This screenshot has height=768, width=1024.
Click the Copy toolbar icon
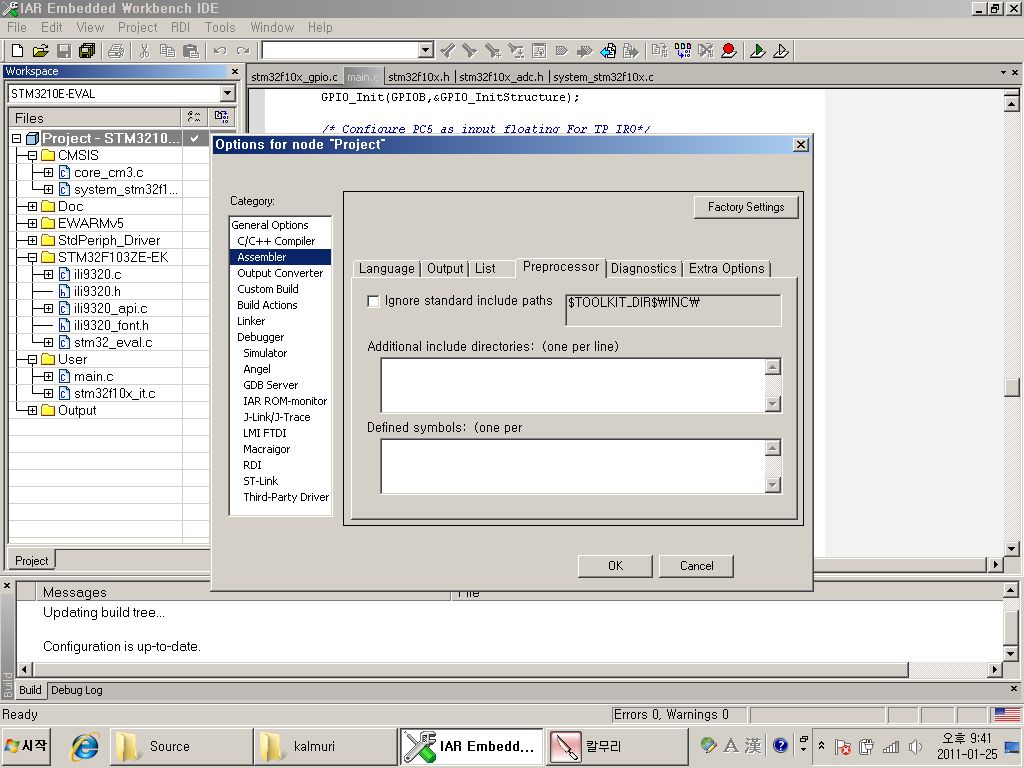167,51
